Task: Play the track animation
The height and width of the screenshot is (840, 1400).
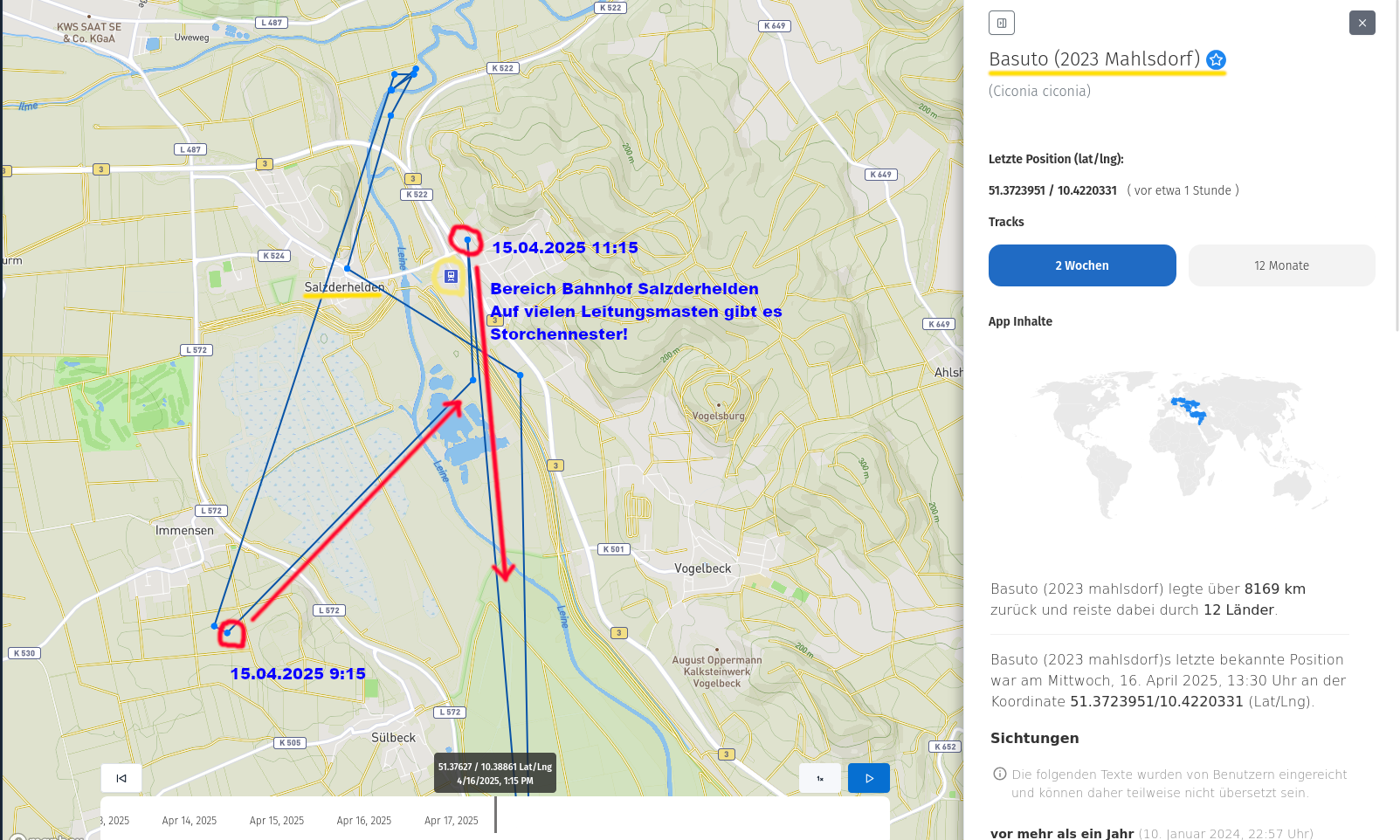Action: click(868, 778)
